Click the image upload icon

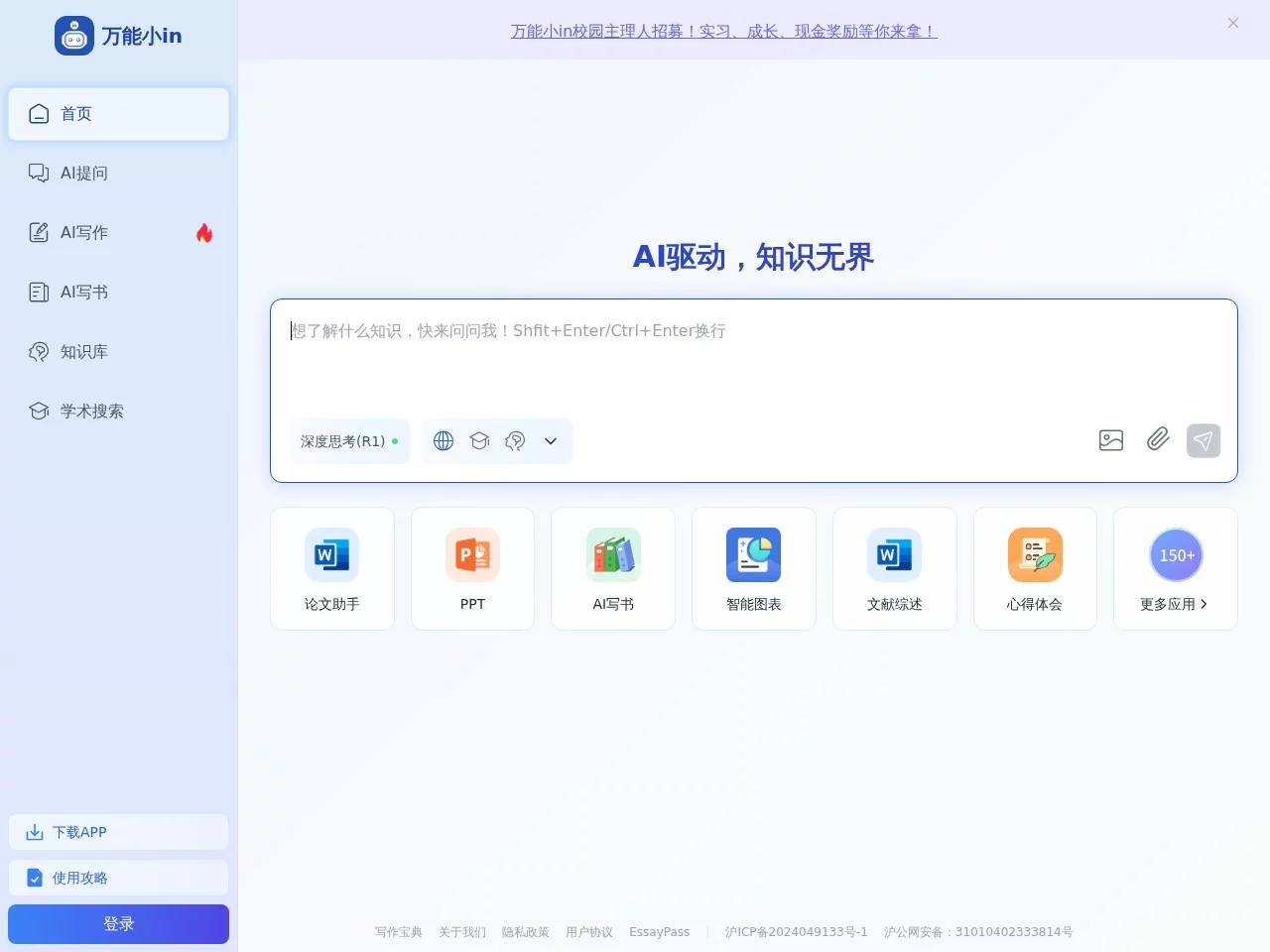click(1110, 440)
